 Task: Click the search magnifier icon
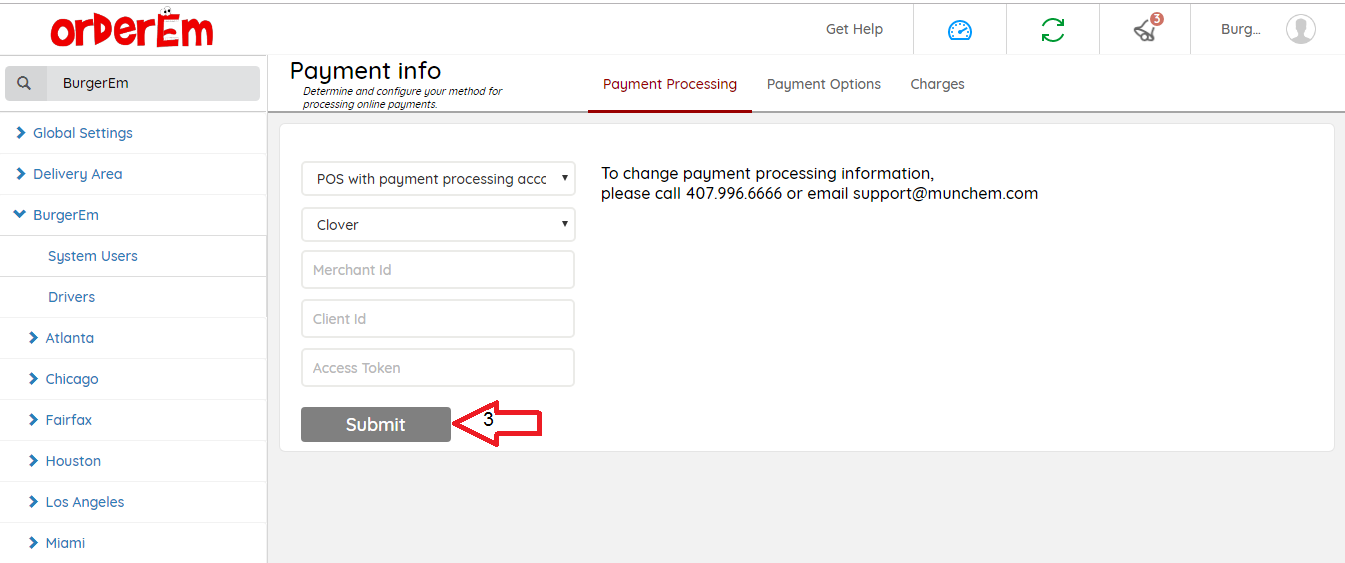point(25,84)
